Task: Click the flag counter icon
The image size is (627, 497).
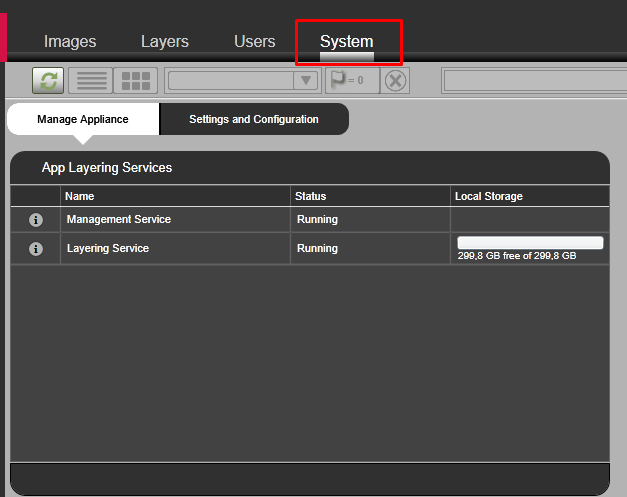Action: coord(352,80)
